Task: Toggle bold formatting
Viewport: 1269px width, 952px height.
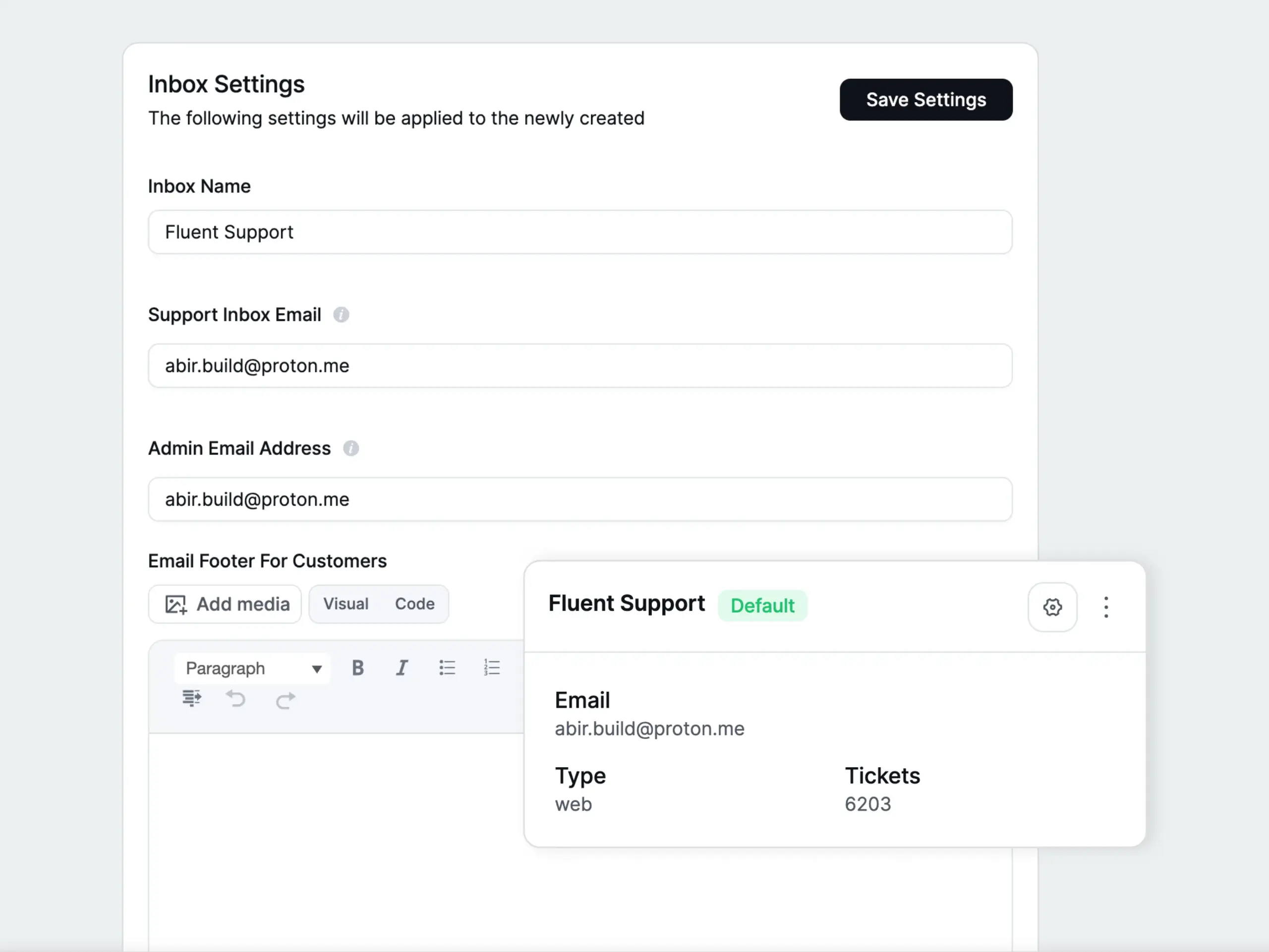Action: tap(358, 668)
